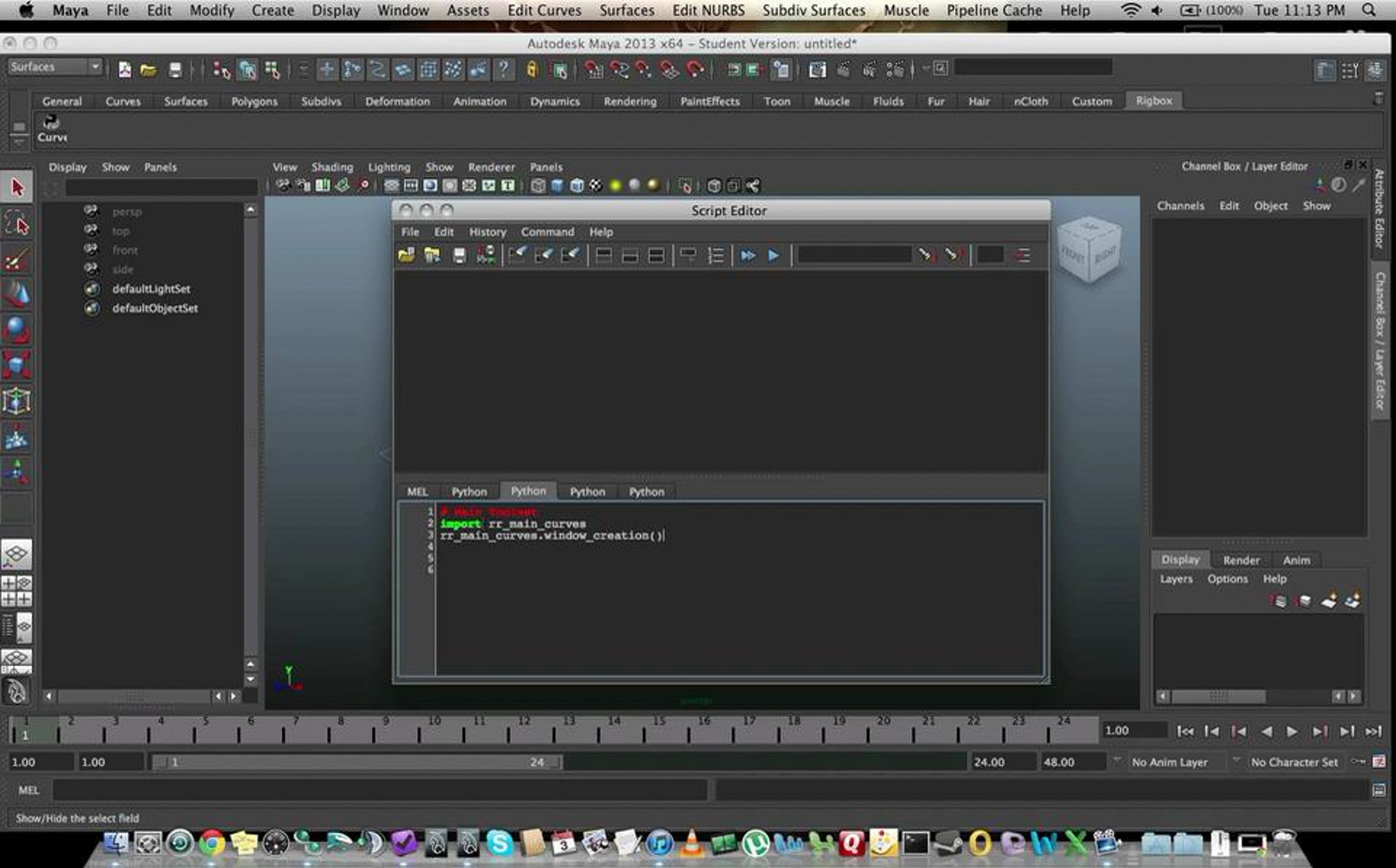The width and height of the screenshot is (1396, 868).
Task: Execute script with the single play arrow
Action: point(773,255)
